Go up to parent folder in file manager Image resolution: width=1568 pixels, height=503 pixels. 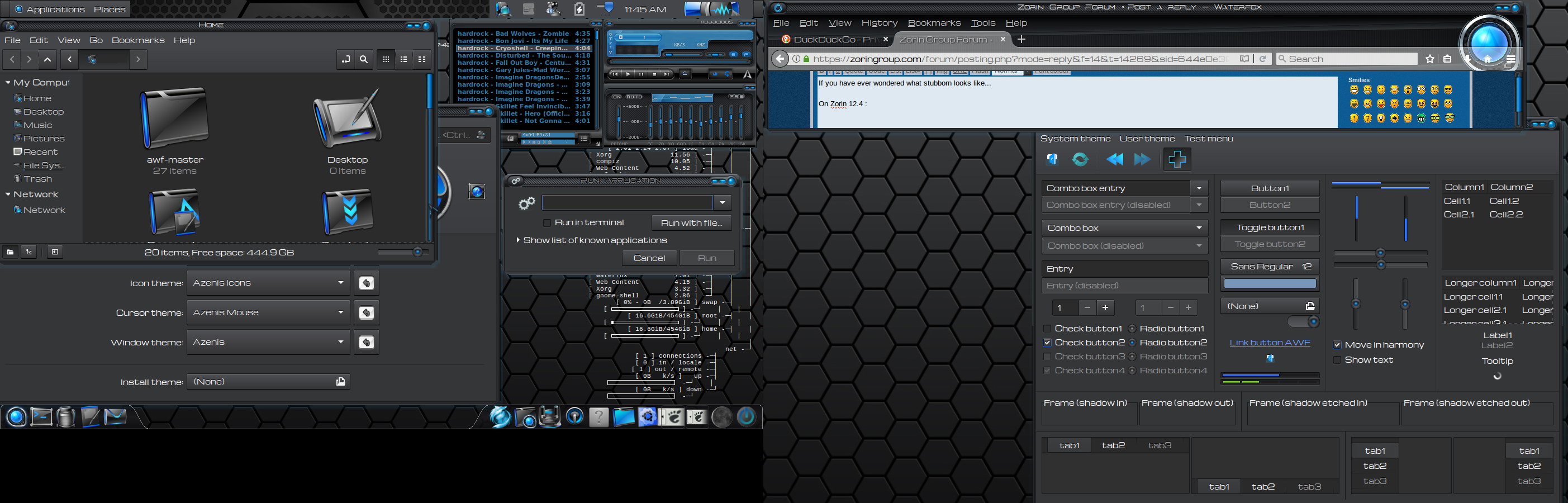[47, 59]
